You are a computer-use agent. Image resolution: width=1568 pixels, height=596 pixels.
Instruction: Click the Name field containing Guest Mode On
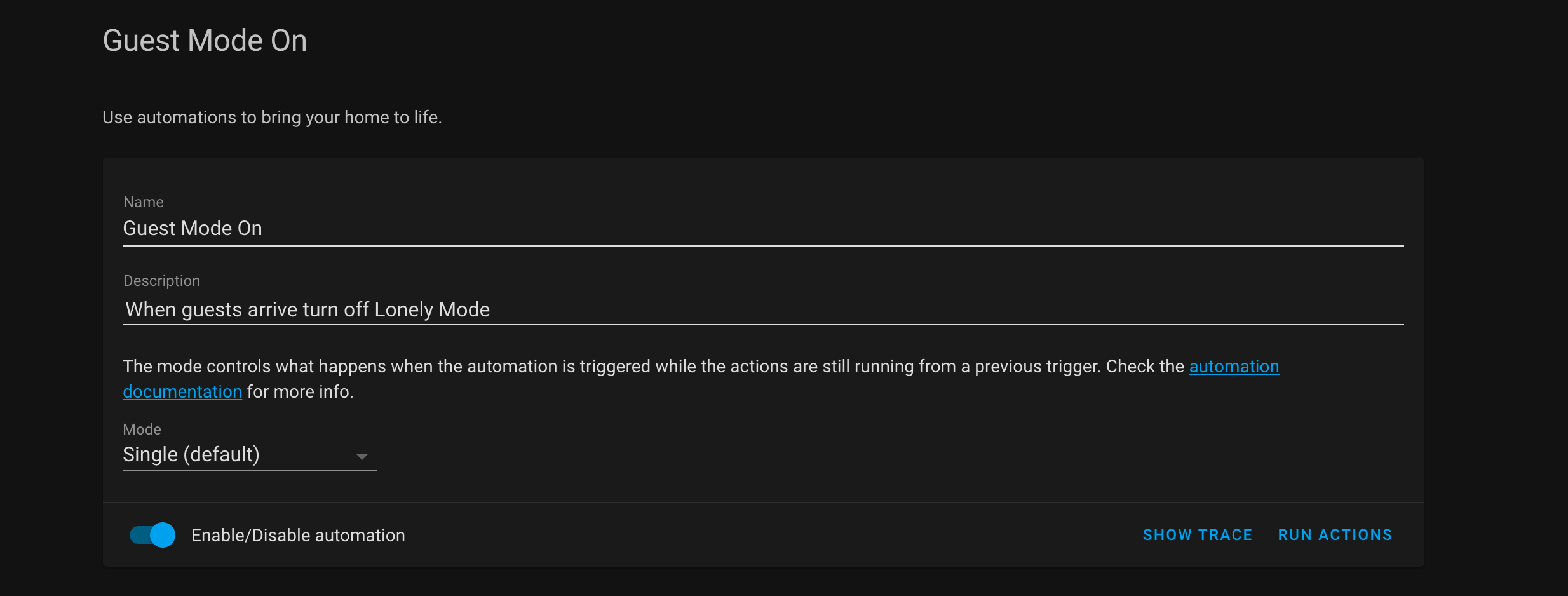(762, 228)
